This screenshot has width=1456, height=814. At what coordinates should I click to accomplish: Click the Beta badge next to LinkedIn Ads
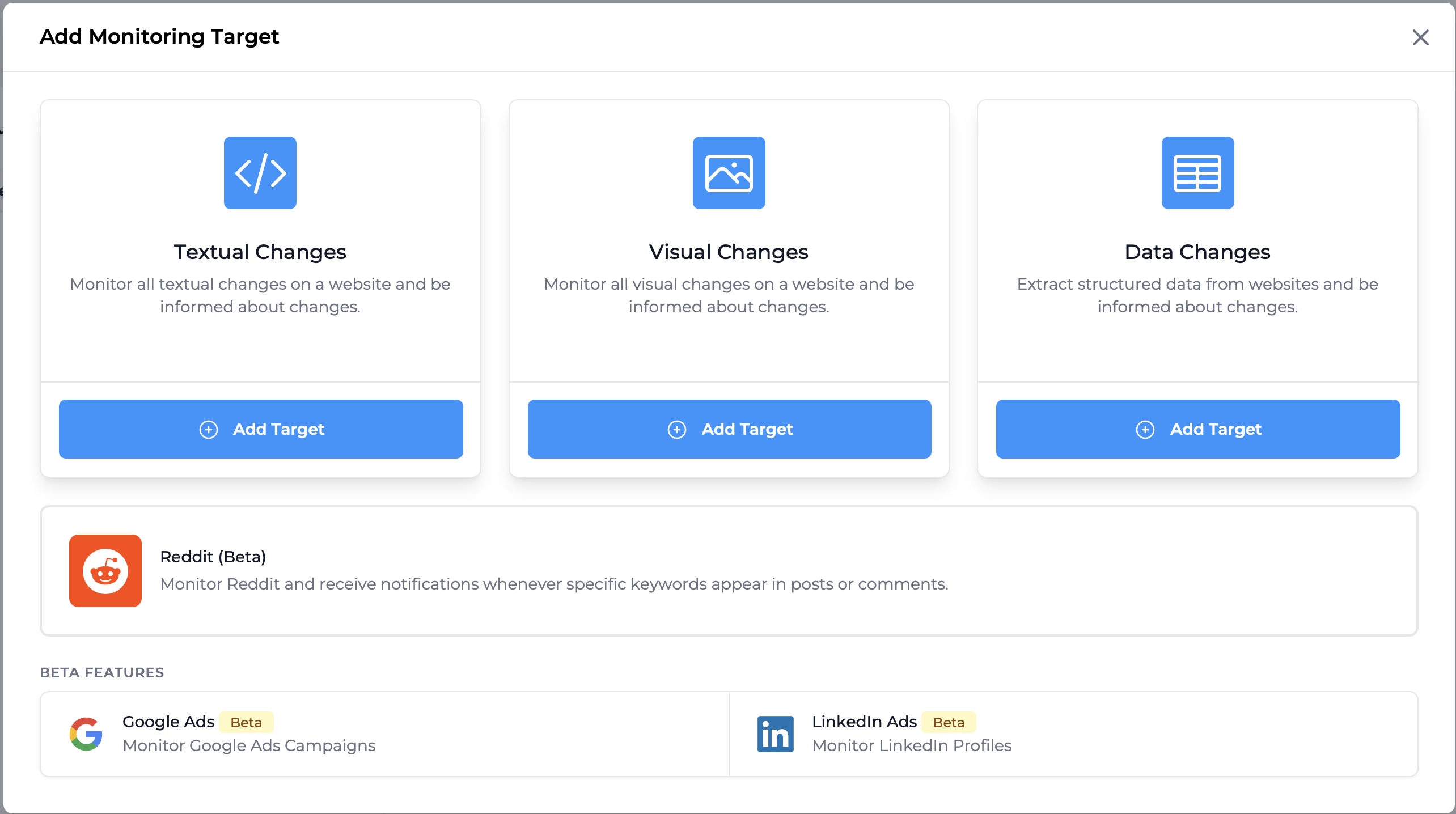point(948,722)
